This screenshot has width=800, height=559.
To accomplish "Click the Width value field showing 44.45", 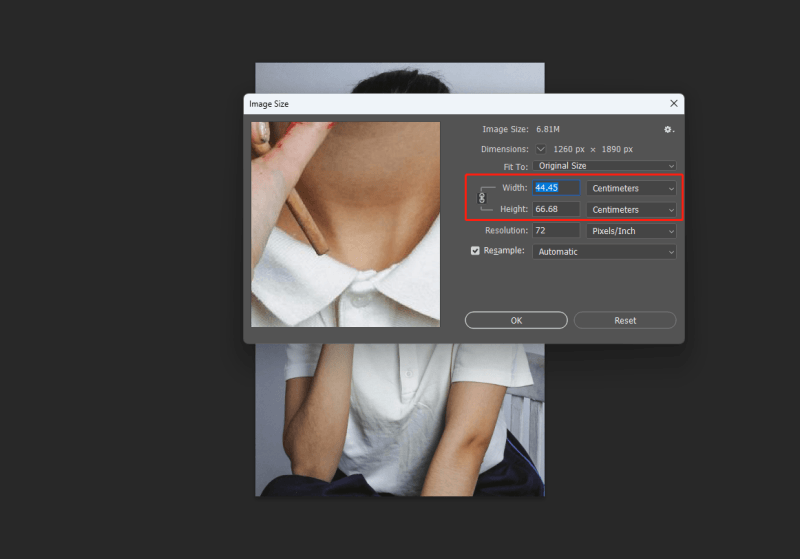I will pos(556,188).
